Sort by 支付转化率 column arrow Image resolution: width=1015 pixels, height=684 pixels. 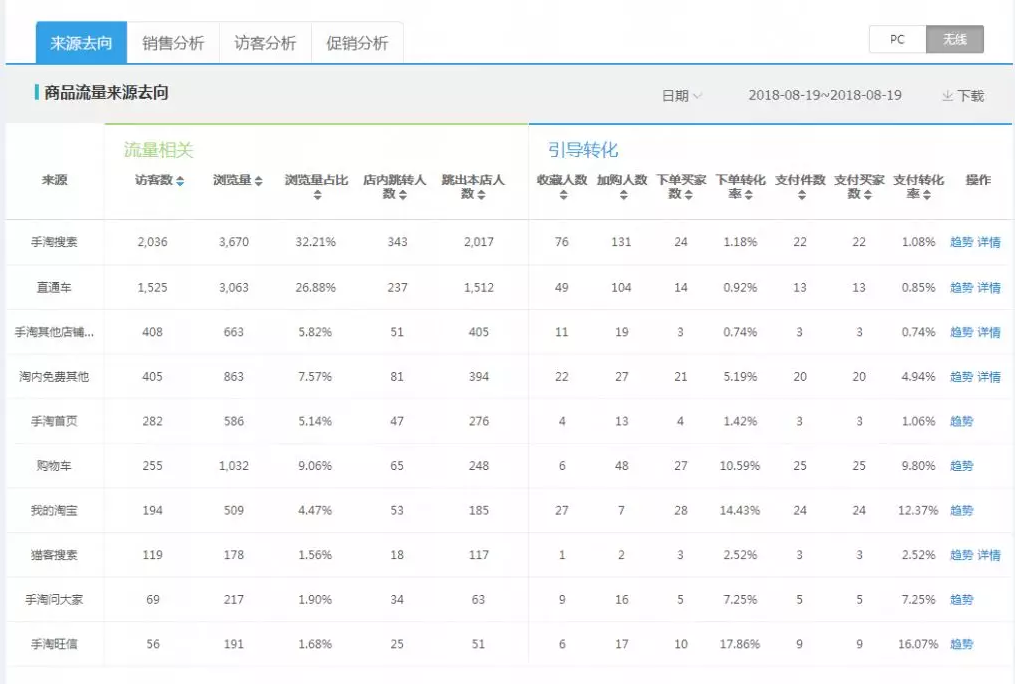(x=926, y=195)
